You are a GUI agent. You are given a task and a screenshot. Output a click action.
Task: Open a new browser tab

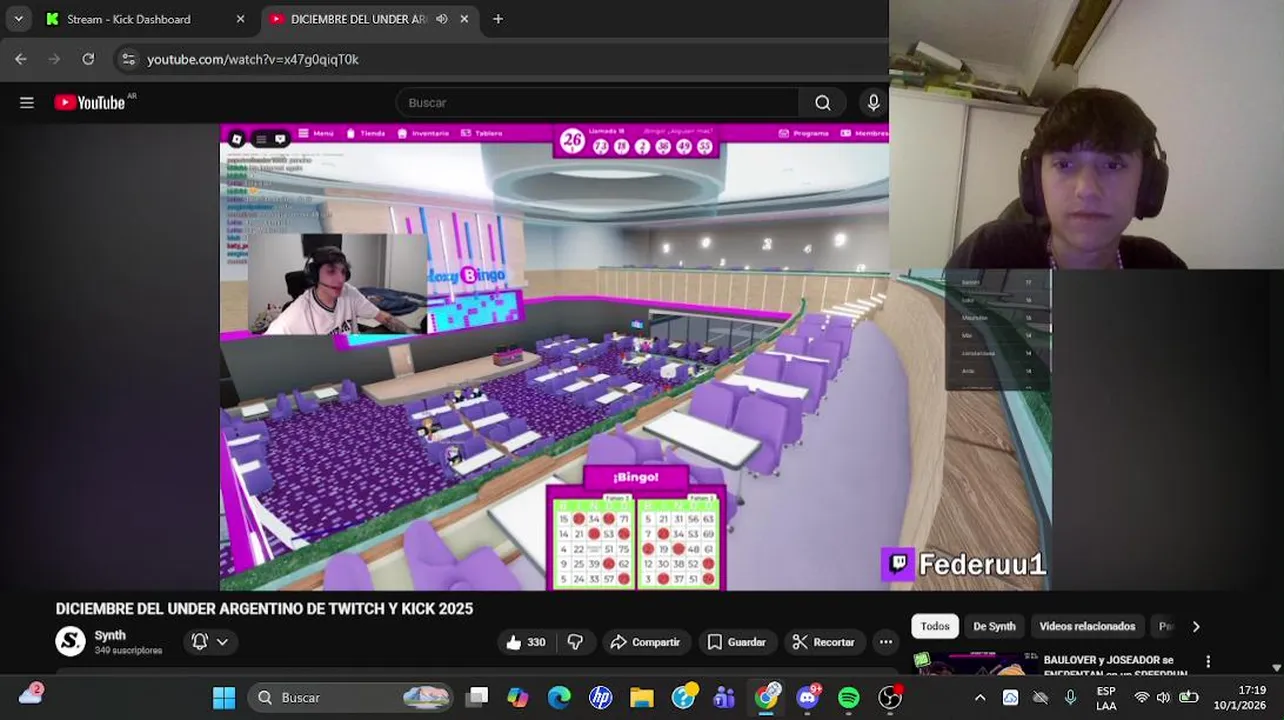(498, 19)
